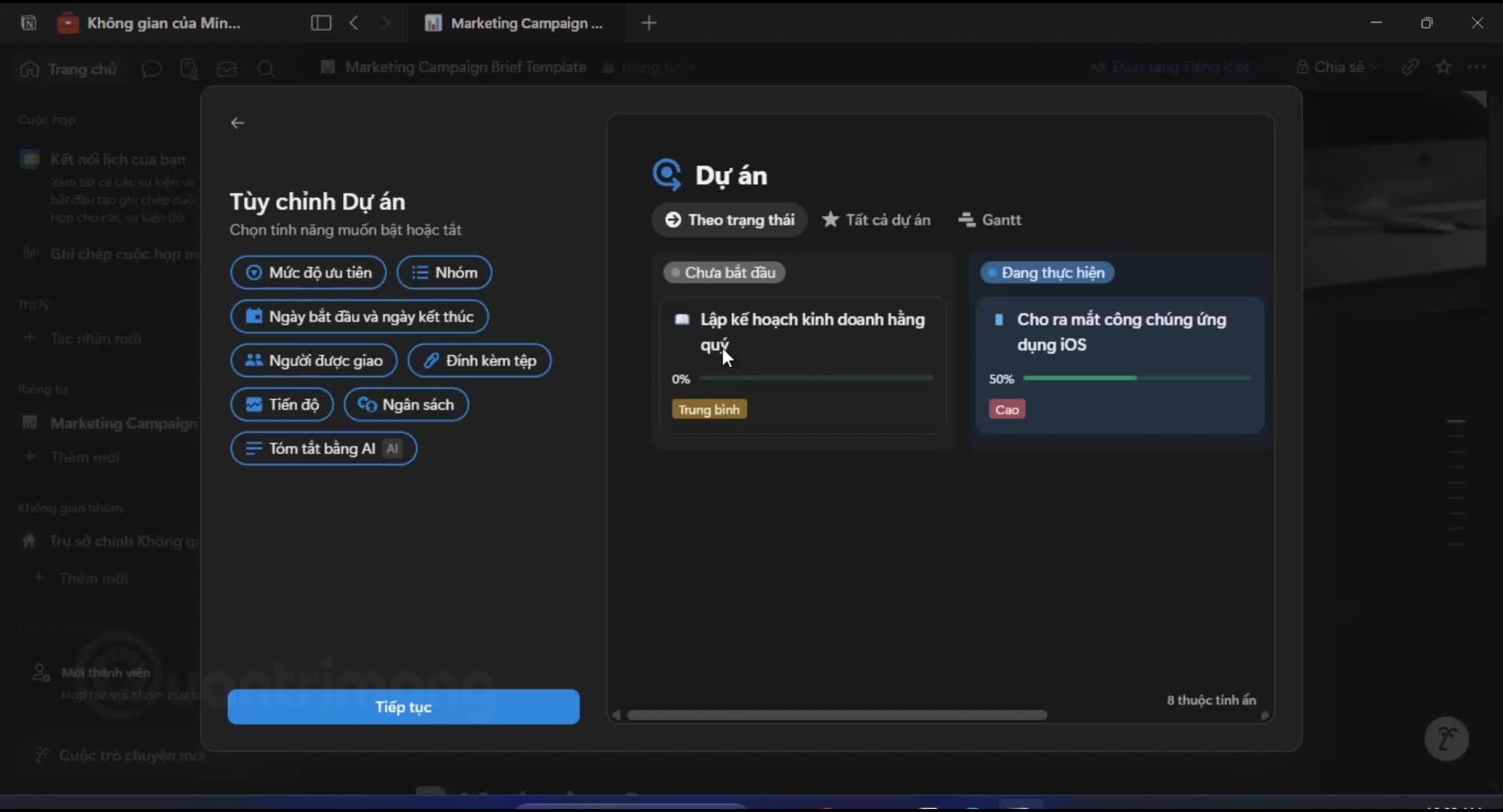Switch to the Tất cả dự án tab
Screen dimensions: 1503x812
coord(876,220)
